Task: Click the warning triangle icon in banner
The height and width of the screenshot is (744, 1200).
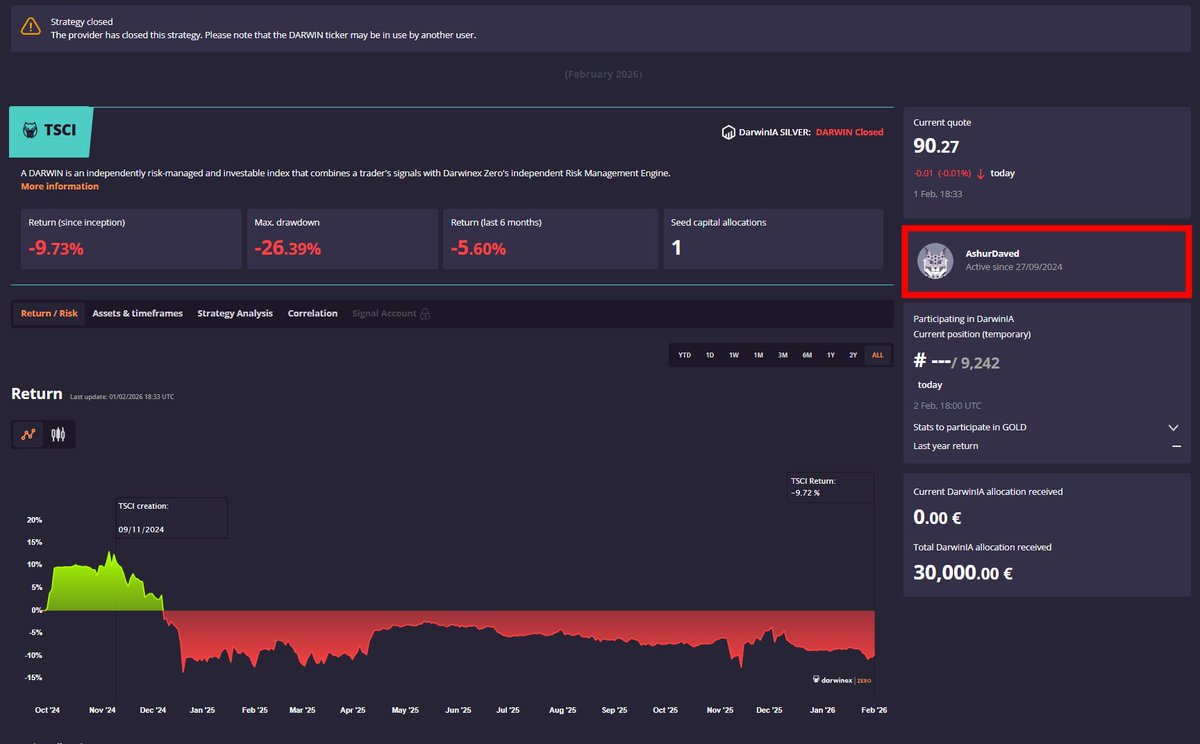Action: [31, 28]
